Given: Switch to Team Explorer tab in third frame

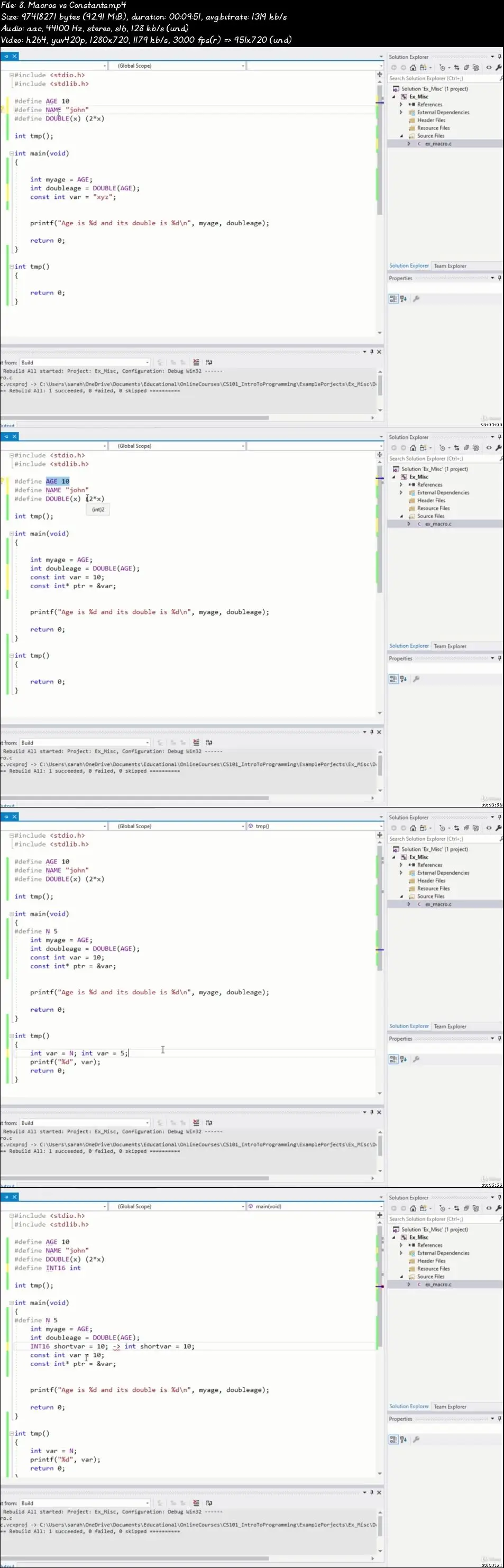Looking at the screenshot, I should [x=450, y=1026].
